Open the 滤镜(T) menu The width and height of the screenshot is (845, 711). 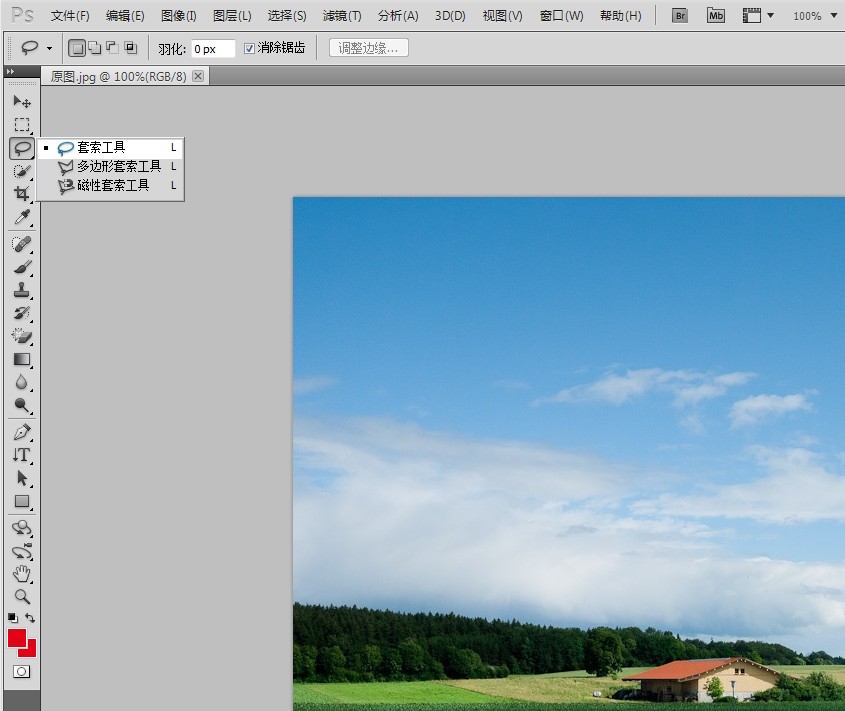(x=342, y=16)
